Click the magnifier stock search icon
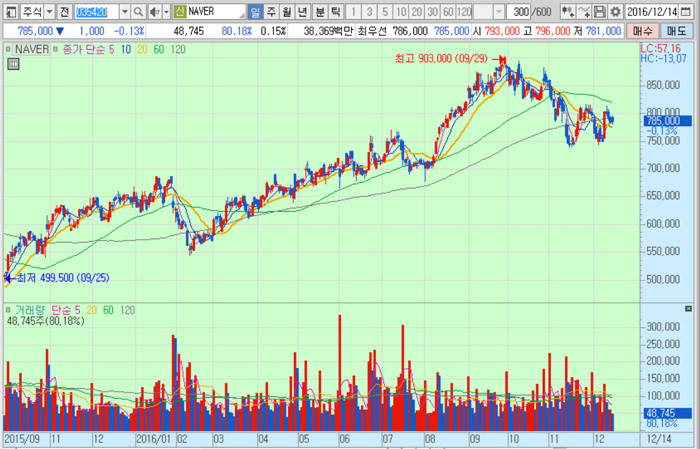This screenshot has height=449, width=700. click(x=138, y=11)
